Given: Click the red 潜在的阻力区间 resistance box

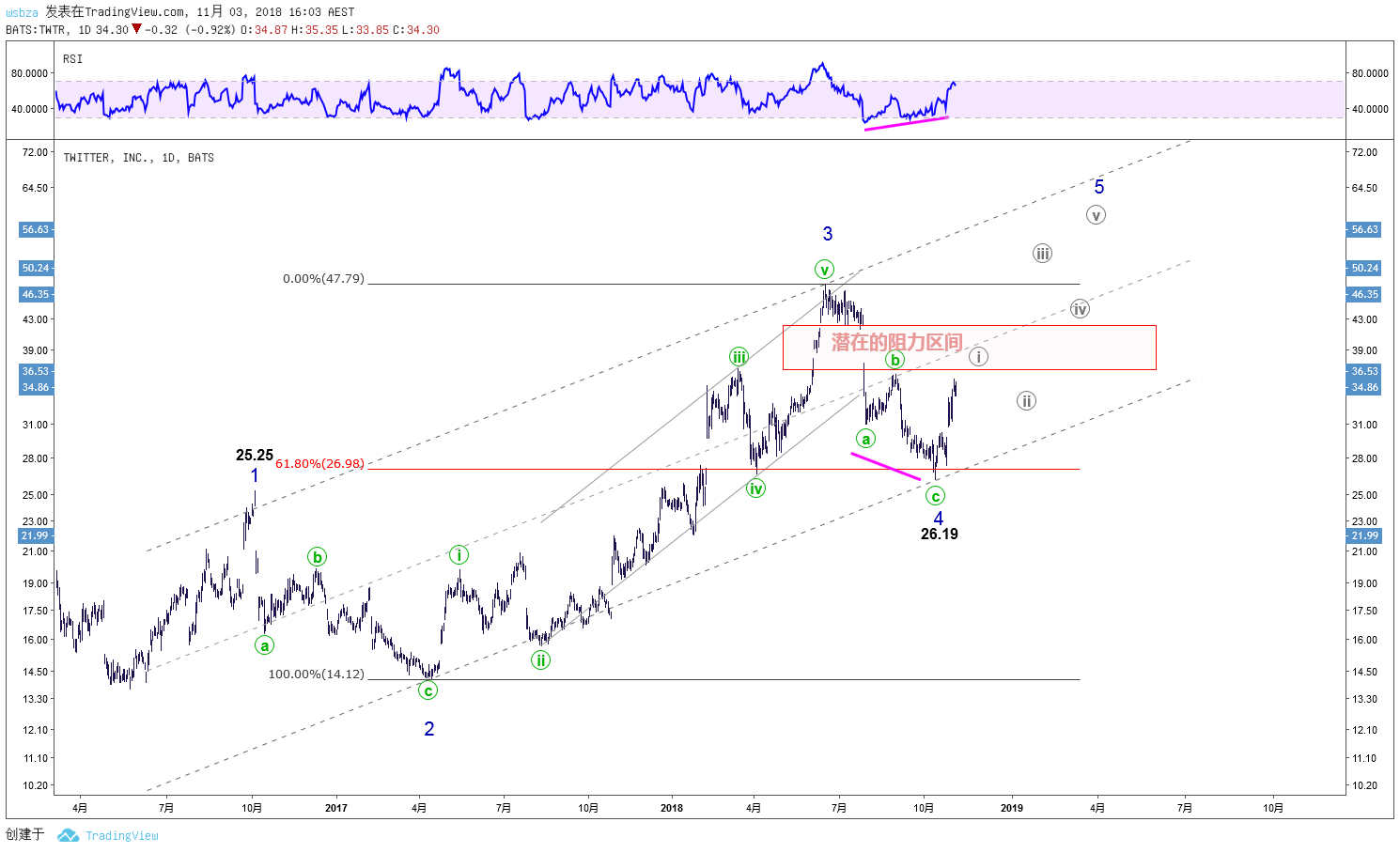Looking at the screenshot, I should click(969, 348).
